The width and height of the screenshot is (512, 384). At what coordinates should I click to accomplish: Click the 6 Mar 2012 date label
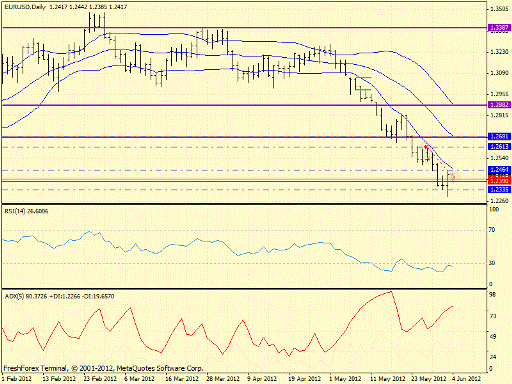(x=139, y=379)
